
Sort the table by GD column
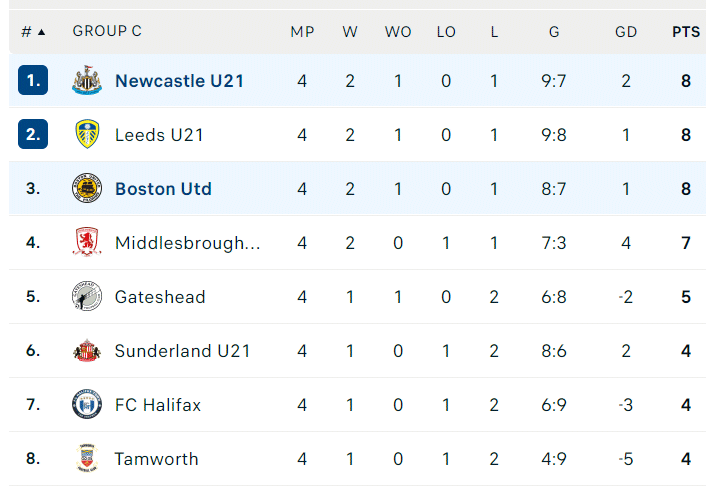coord(626,32)
